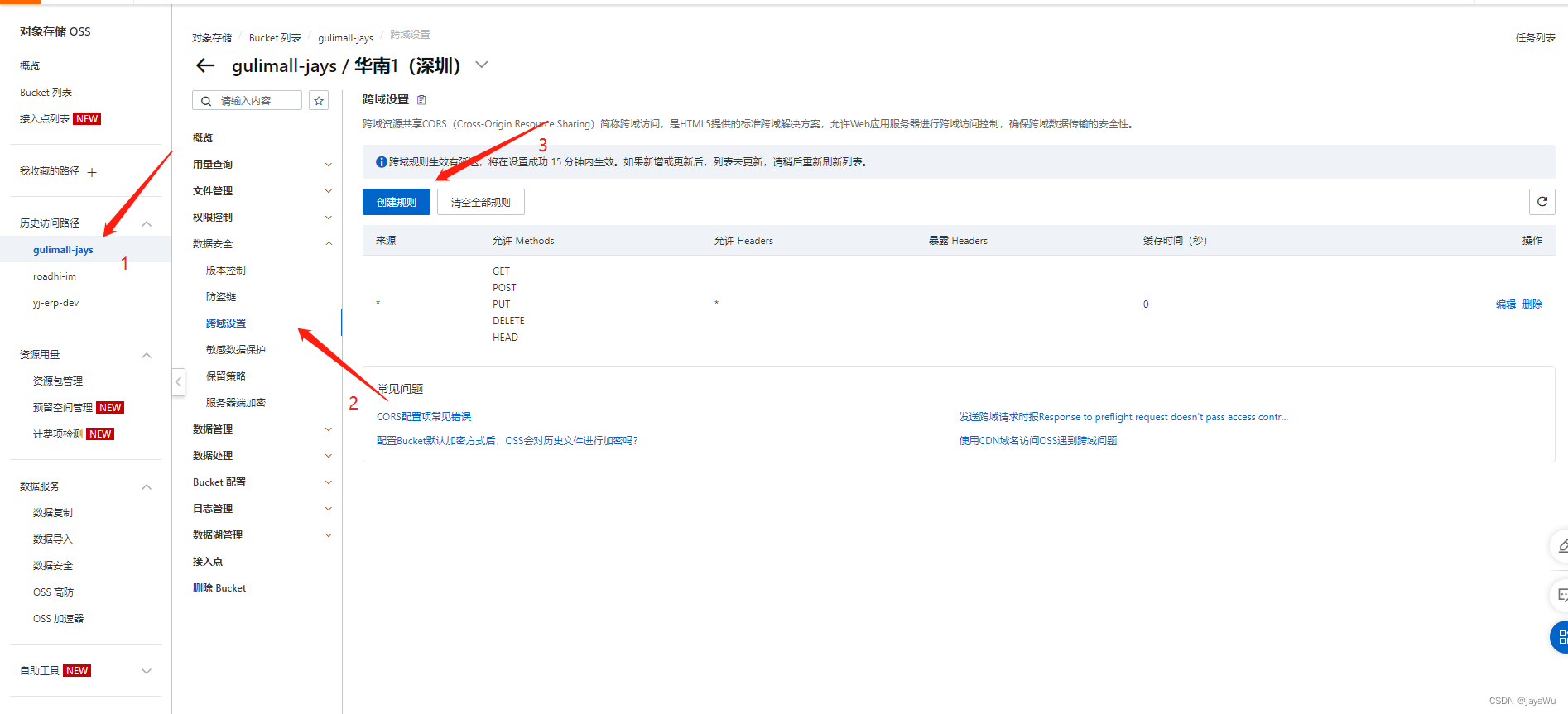Expand the 数据湖管理 menu section
Image resolution: width=1568 pixels, height=714 pixels.
(x=328, y=535)
